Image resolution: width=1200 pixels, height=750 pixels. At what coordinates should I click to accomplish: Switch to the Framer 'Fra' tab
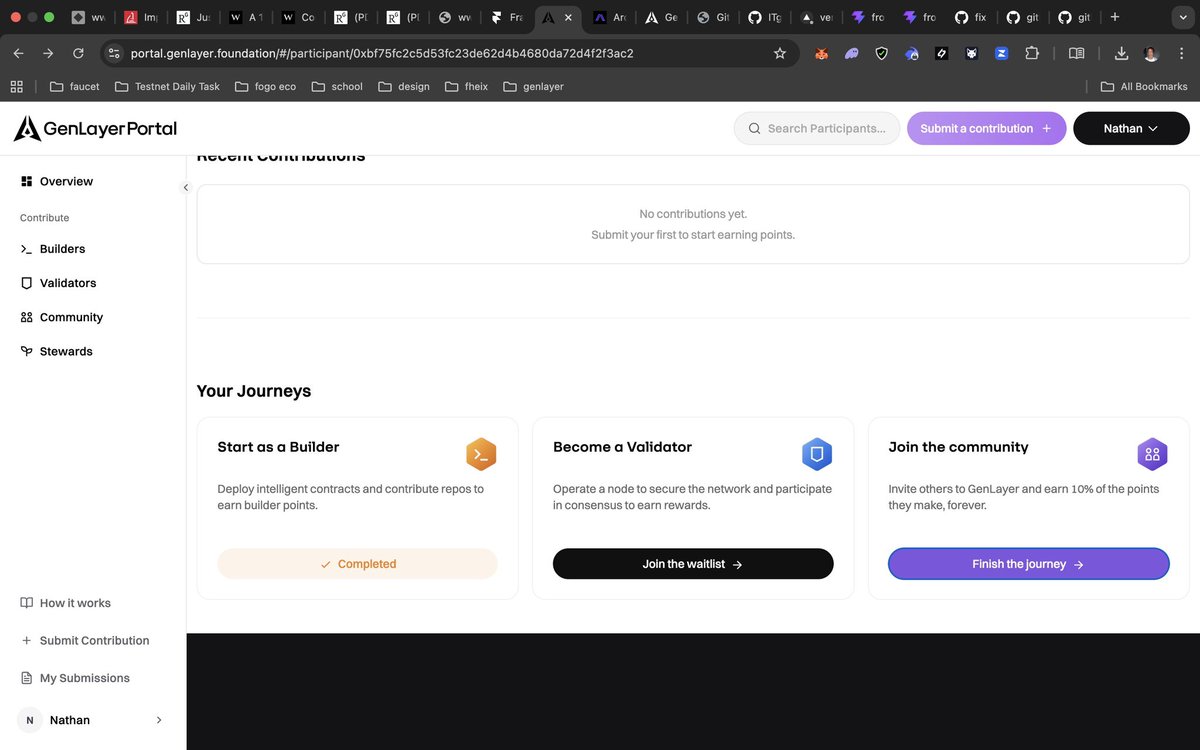tap(507, 18)
